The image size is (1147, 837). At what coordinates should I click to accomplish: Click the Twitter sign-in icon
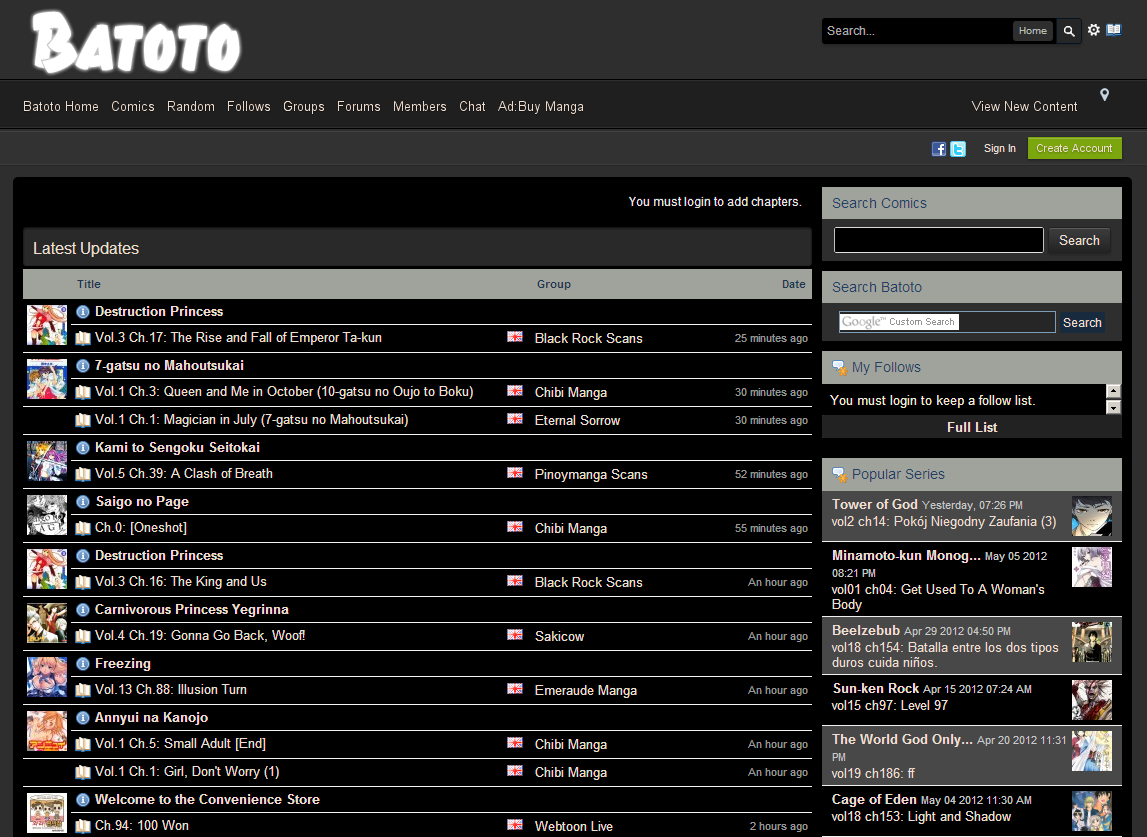pyautogui.click(x=958, y=149)
